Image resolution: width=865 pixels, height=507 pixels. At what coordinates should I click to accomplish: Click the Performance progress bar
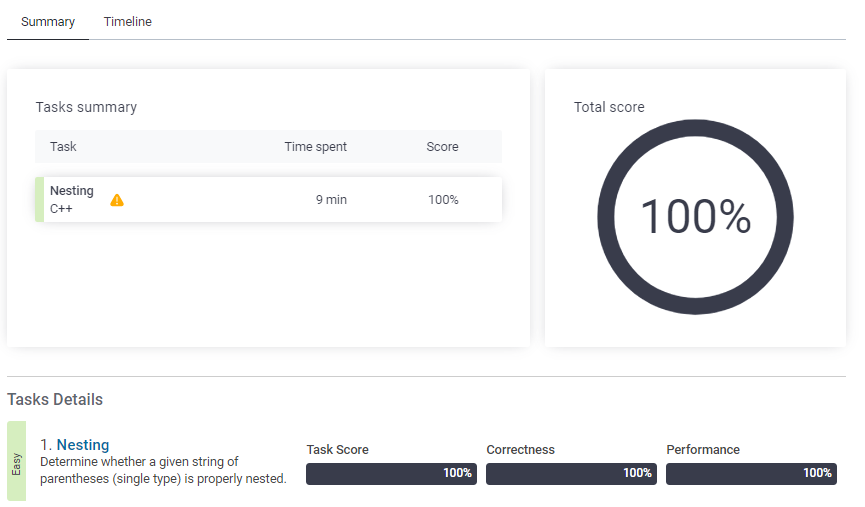751,474
